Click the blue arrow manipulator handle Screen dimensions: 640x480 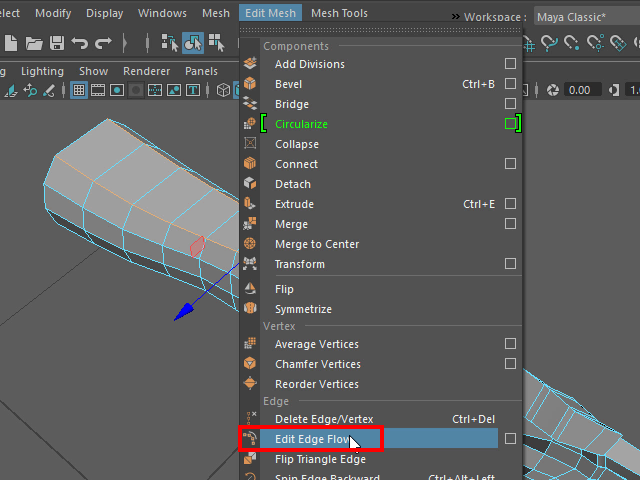click(x=183, y=314)
